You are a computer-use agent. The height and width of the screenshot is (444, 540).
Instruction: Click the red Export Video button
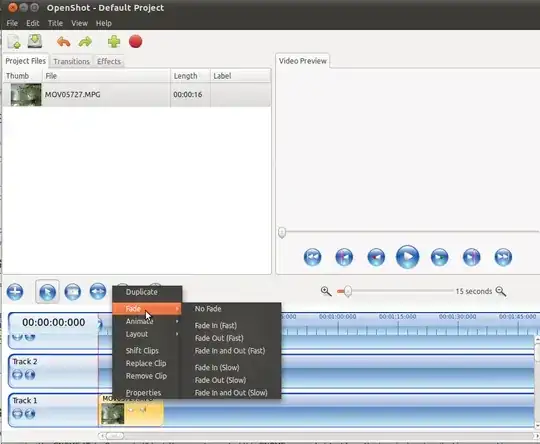click(x=135, y=42)
